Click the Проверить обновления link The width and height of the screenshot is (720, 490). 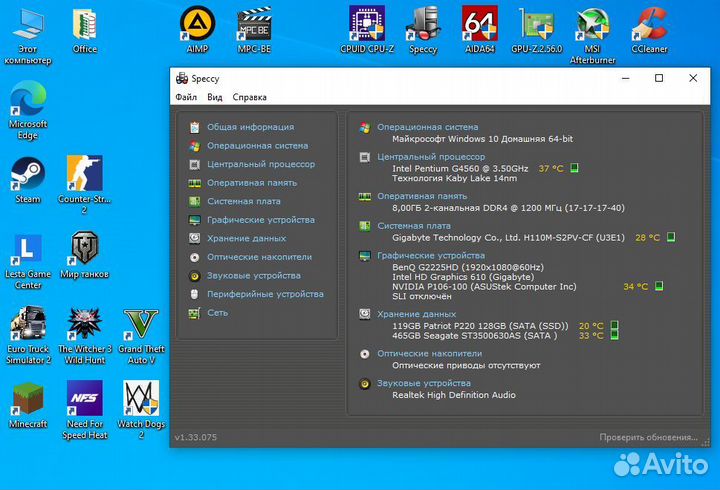pyautogui.click(x=648, y=437)
